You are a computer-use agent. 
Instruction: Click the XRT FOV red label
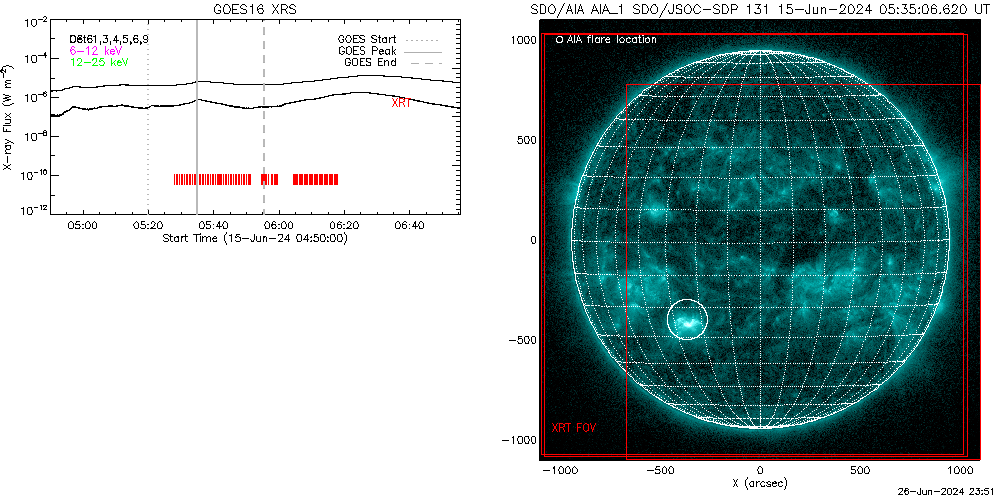pyautogui.click(x=573, y=428)
